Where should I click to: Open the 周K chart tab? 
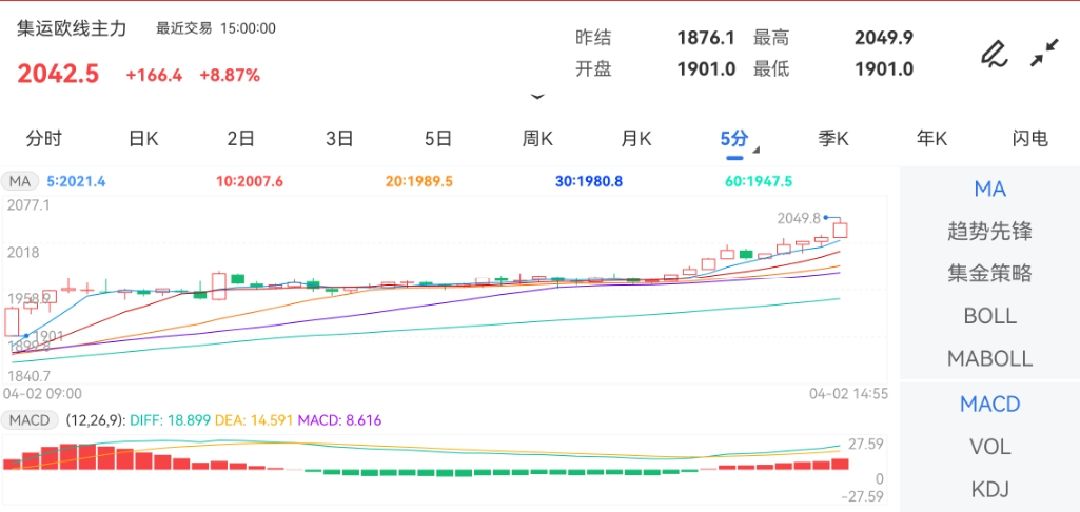[x=537, y=139]
